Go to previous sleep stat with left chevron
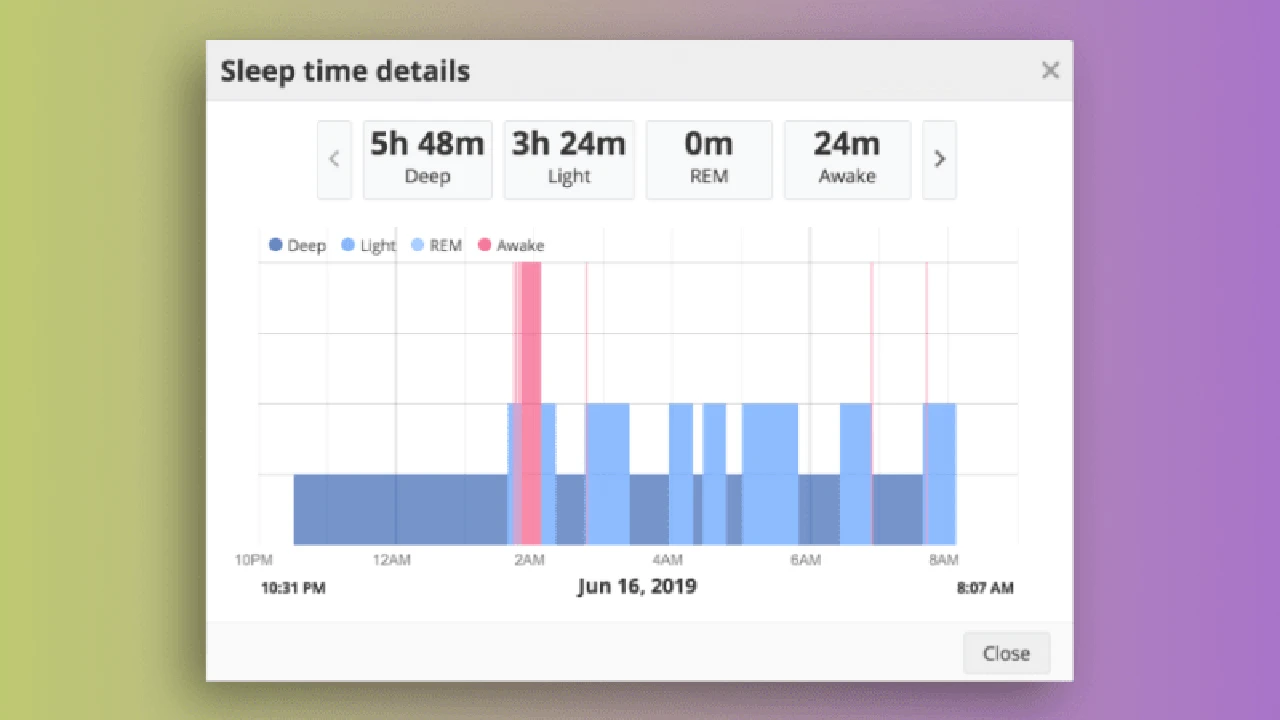 point(334,160)
